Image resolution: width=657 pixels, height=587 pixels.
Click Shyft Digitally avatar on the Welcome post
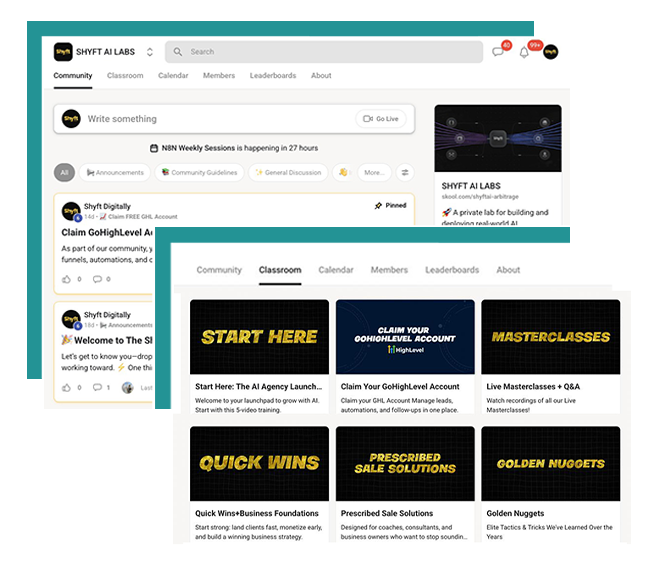[x=71, y=319]
